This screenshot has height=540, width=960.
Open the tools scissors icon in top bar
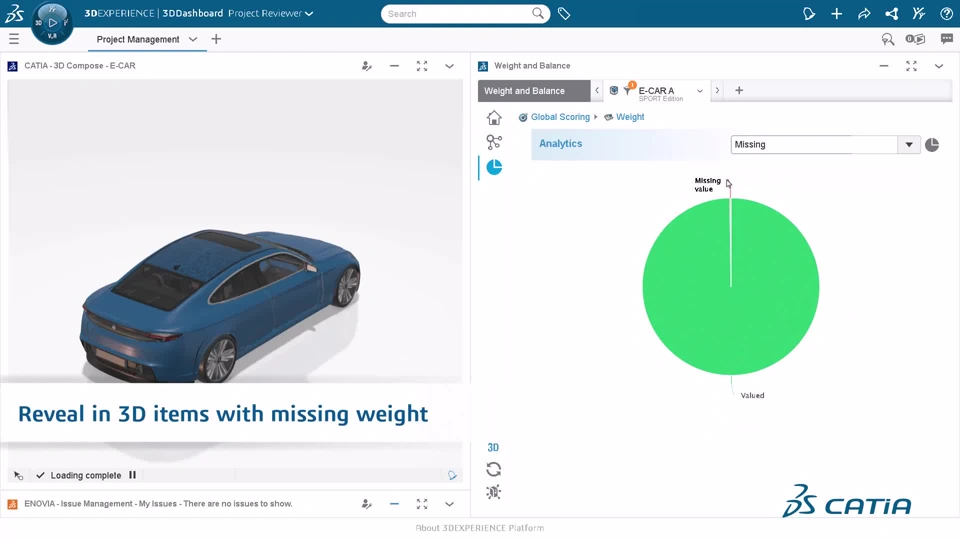point(918,13)
